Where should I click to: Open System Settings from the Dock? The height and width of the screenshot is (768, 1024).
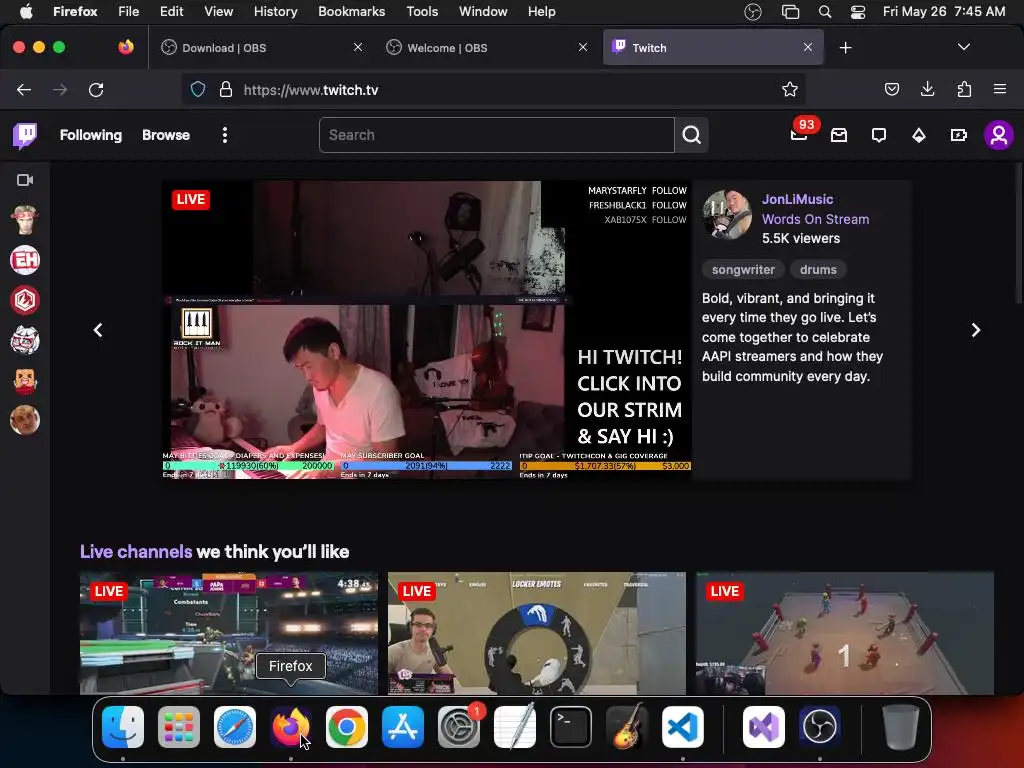point(458,726)
